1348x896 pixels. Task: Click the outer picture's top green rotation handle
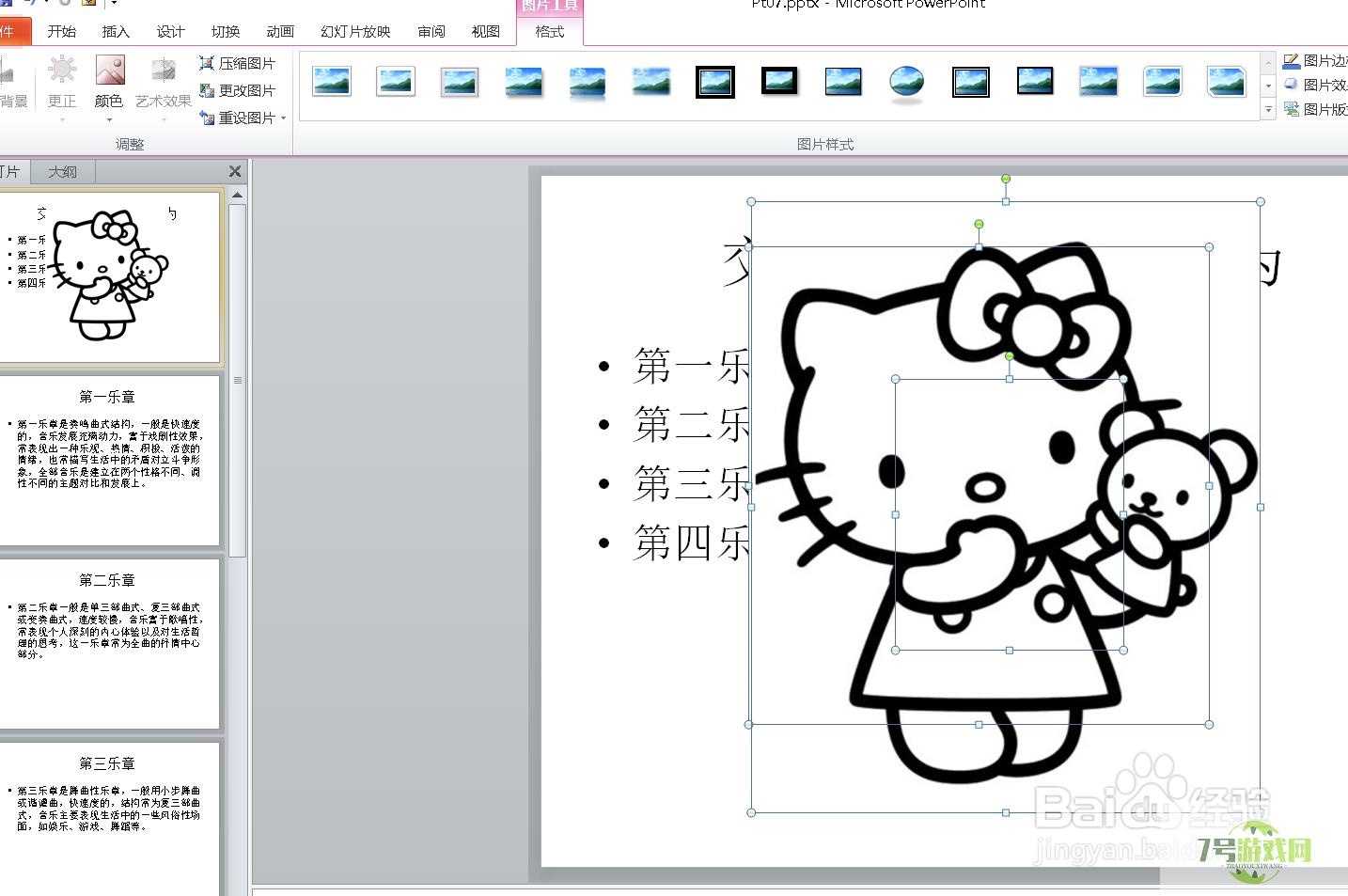[1006, 179]
